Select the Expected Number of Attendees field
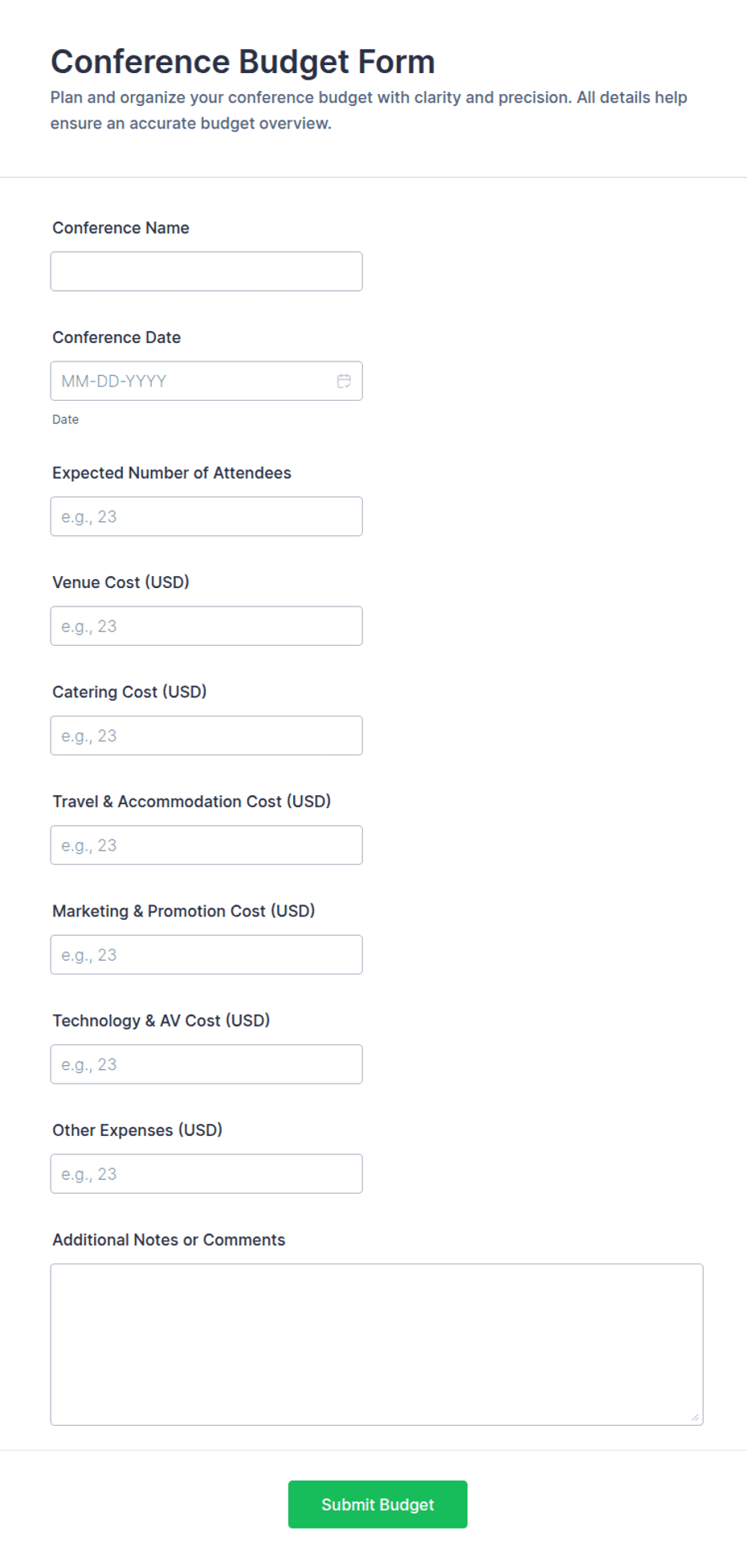 [206, 517]
